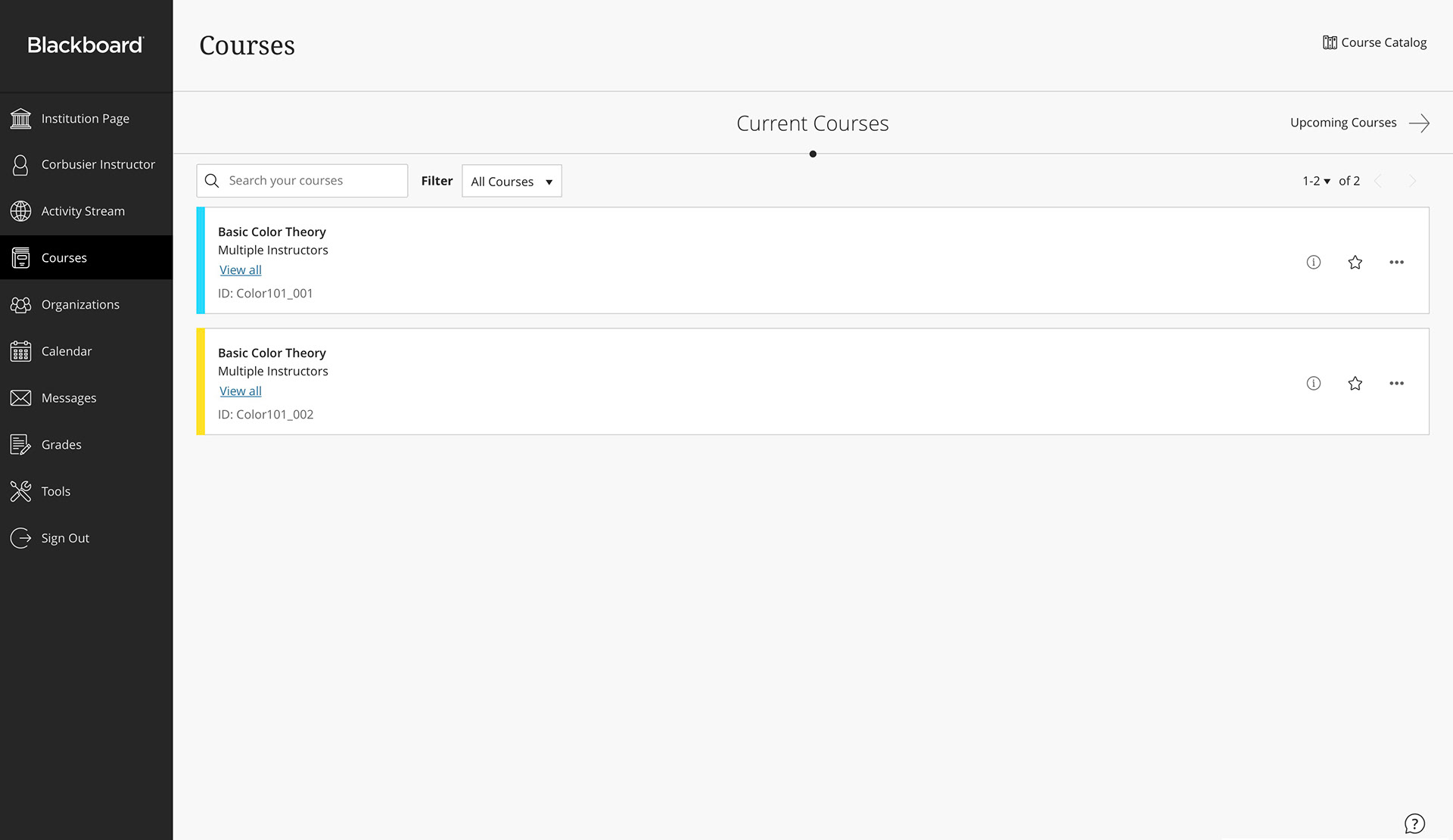Click the Upcoming Courses right arrow
The width and height of the screenshot is (1453, 840).
1419,123
